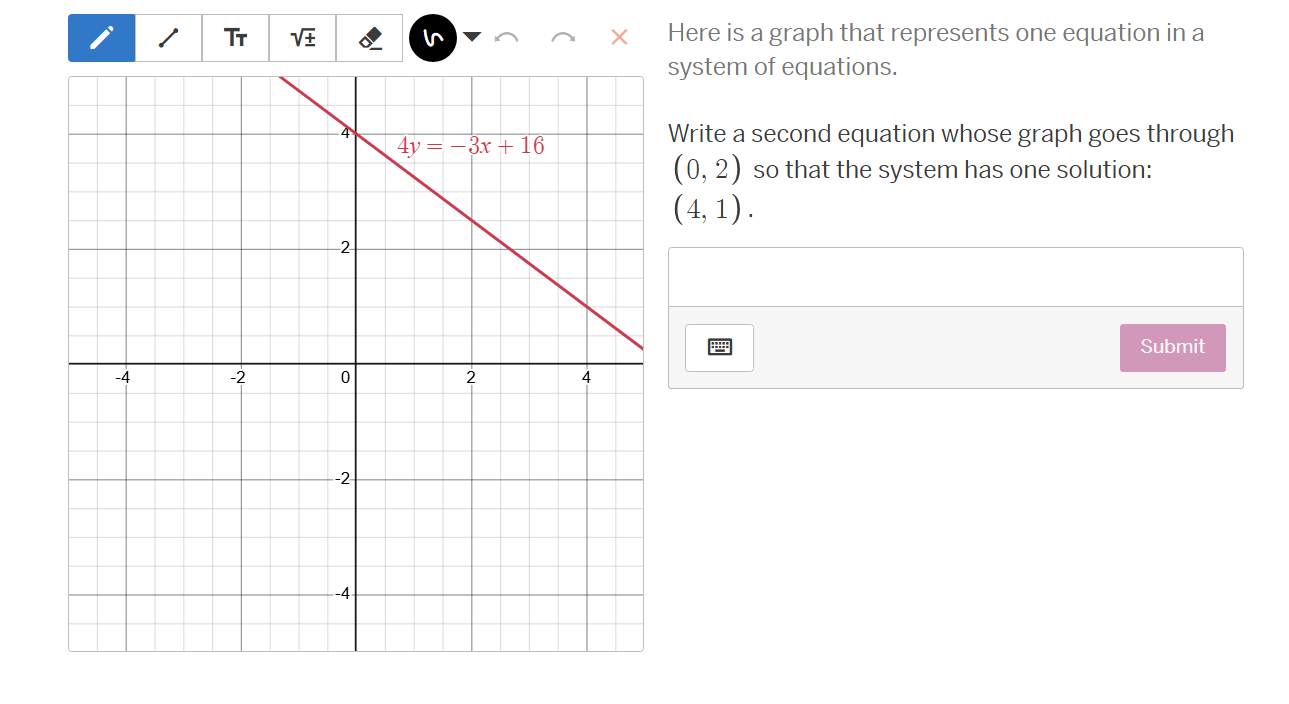Click the origin of the graph
Image resolution: width=1289 pixels, height=704 pixels.
pos(357,363)
